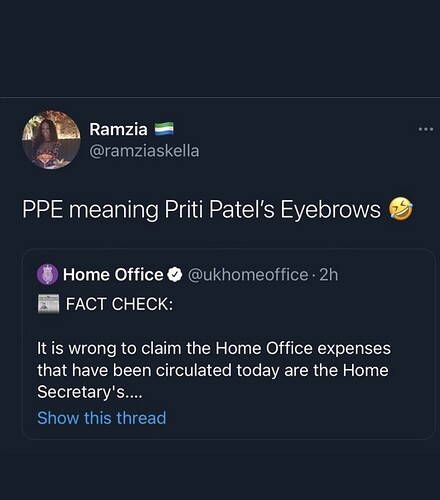The image size is (440, 500).
Task: Open the @ramziaskella handle
Action: tap(144, 151)
